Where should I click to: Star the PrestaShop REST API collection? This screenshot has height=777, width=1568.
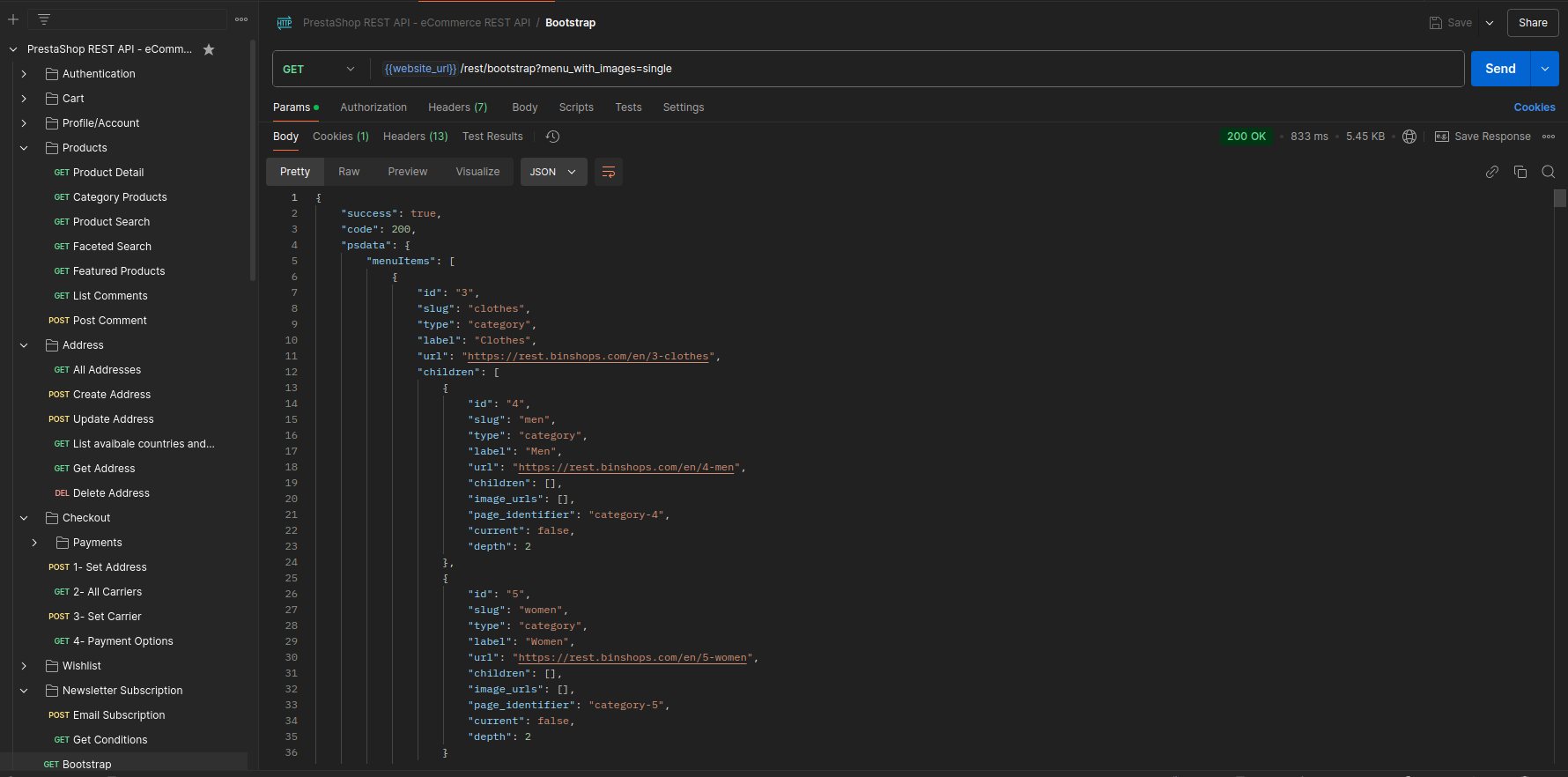[209, 49]
